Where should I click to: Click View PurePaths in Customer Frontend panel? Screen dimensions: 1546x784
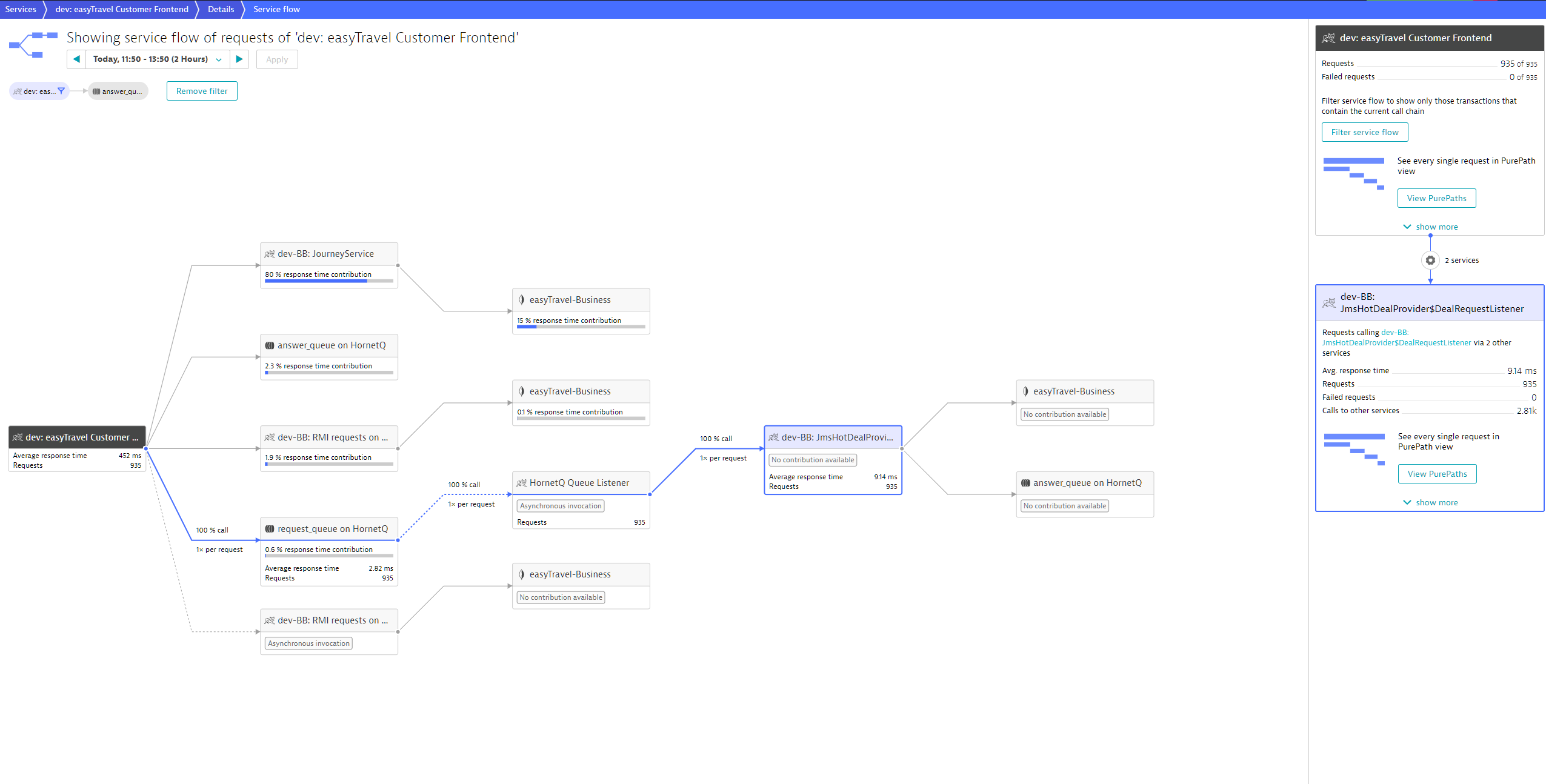1437,198
